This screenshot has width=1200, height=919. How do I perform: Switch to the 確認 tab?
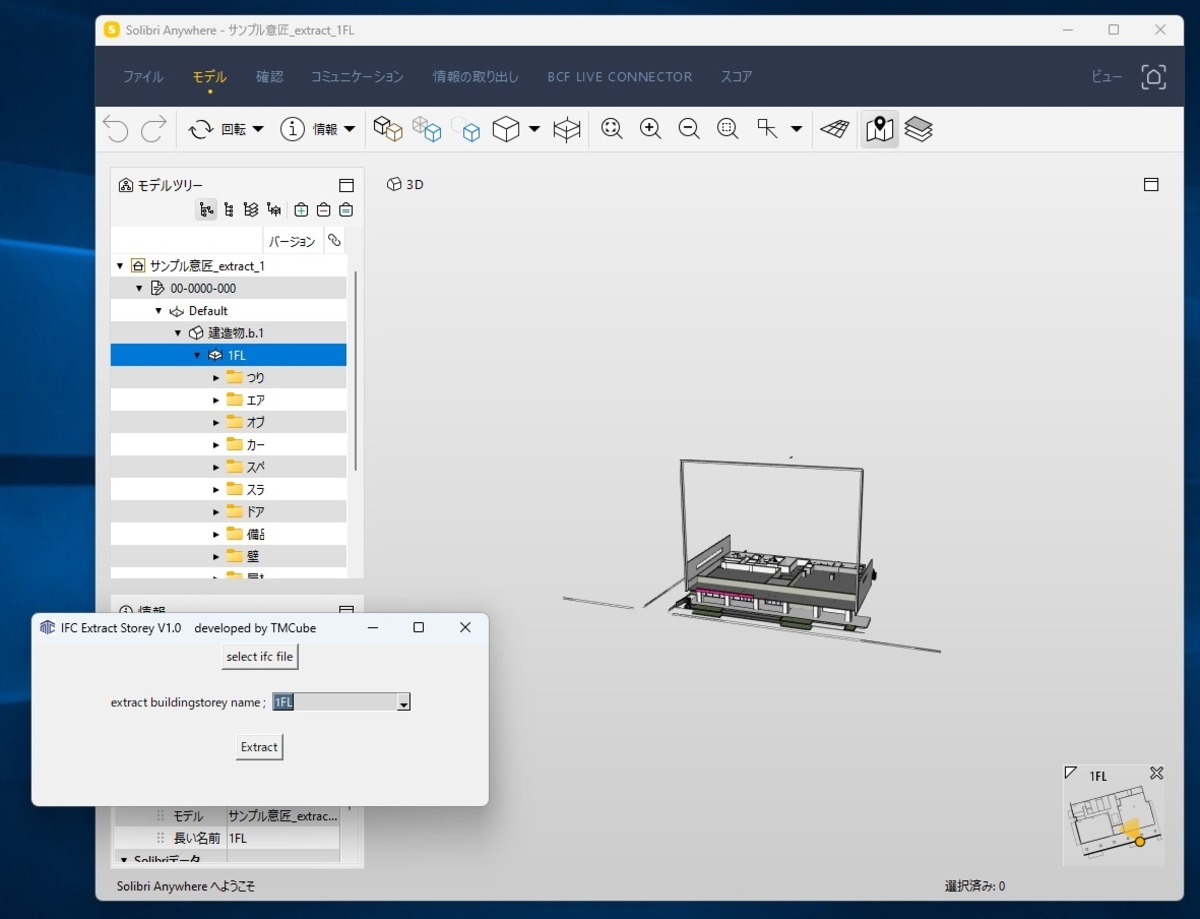[269, 77]
